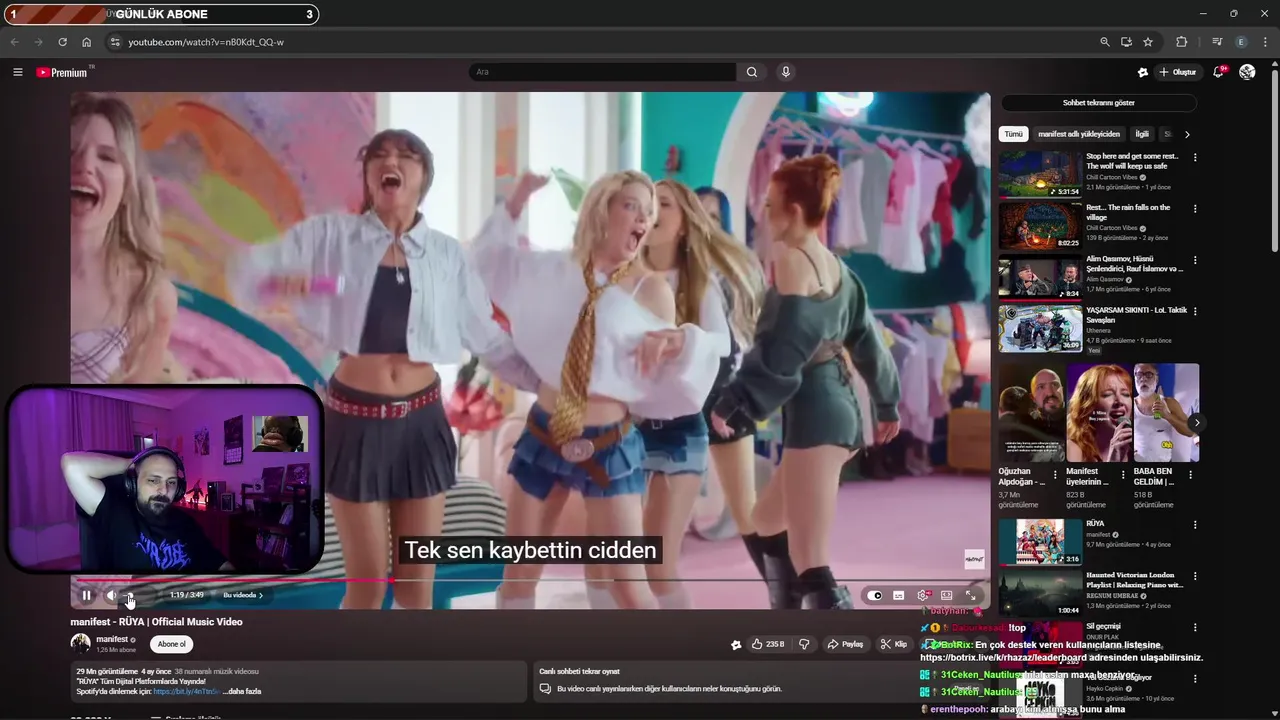This screenshot has height=720, width=1280.
Task: Go back in browser history
Action: [14, 42]
